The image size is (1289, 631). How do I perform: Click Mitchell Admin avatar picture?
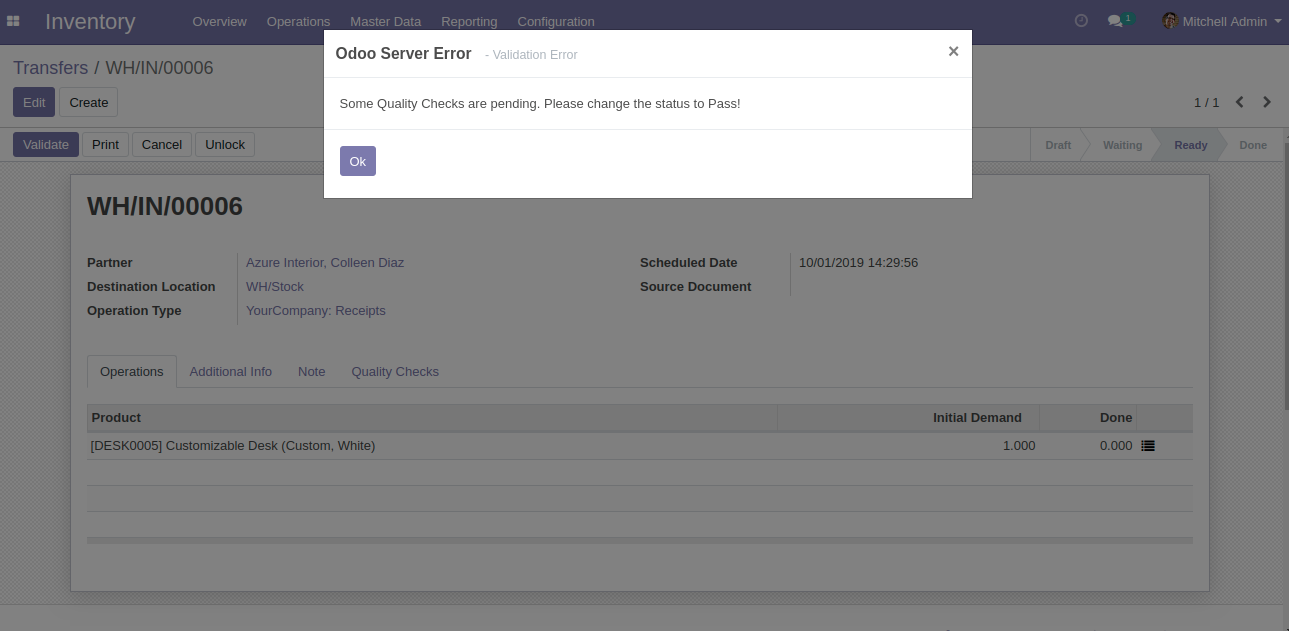pyautogui.click(x=1170, y=21)
